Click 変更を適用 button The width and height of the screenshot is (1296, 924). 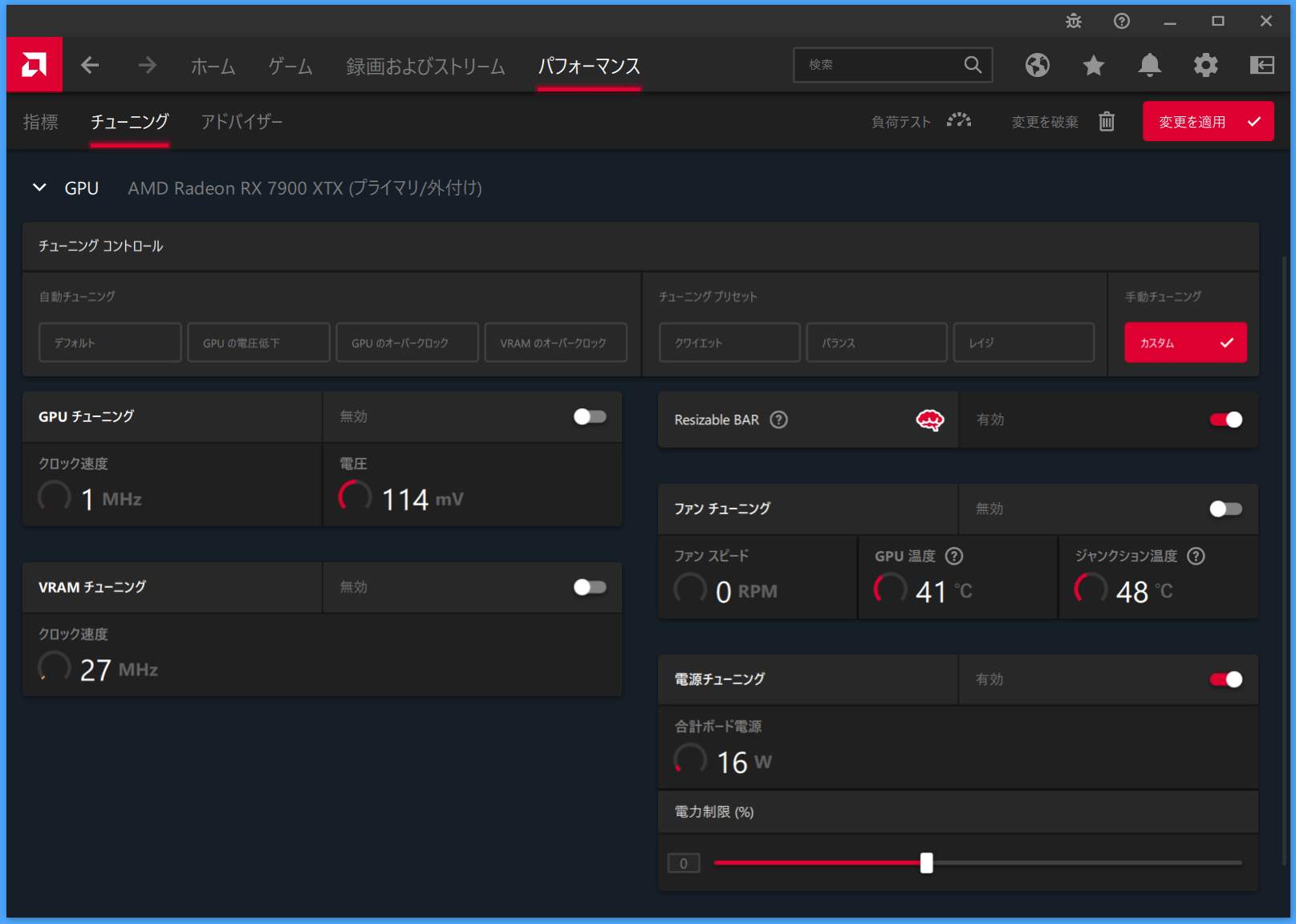pos(1208,121)
